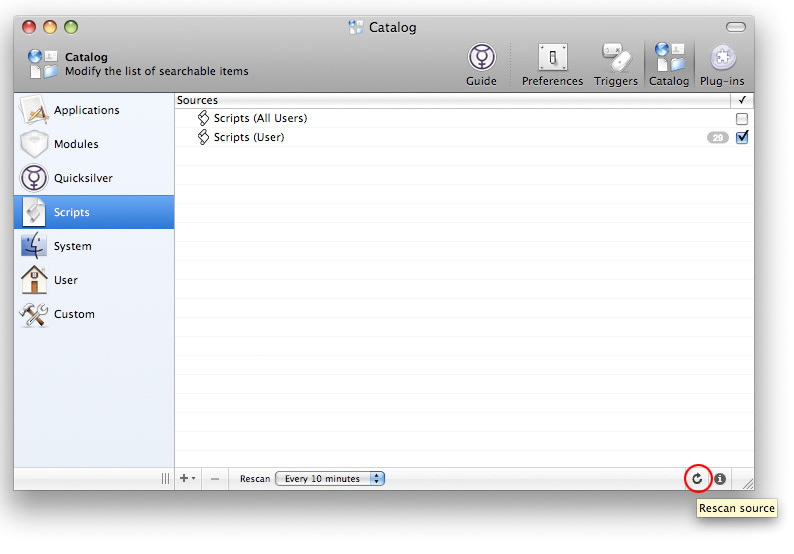Zoom the window with the green button
Image resolution: width=794 pixels, height=554 pixels.
click(x=71, y=27)
